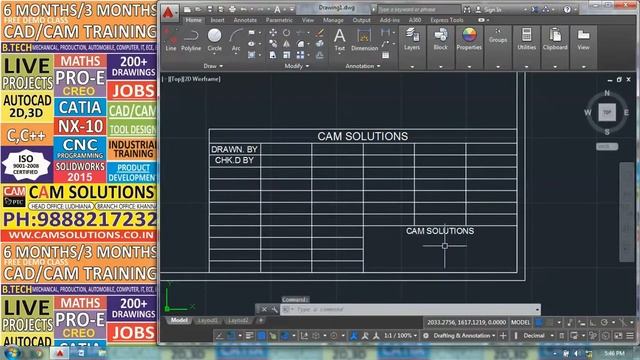Toggle MODEL space button in status bar

520,322
